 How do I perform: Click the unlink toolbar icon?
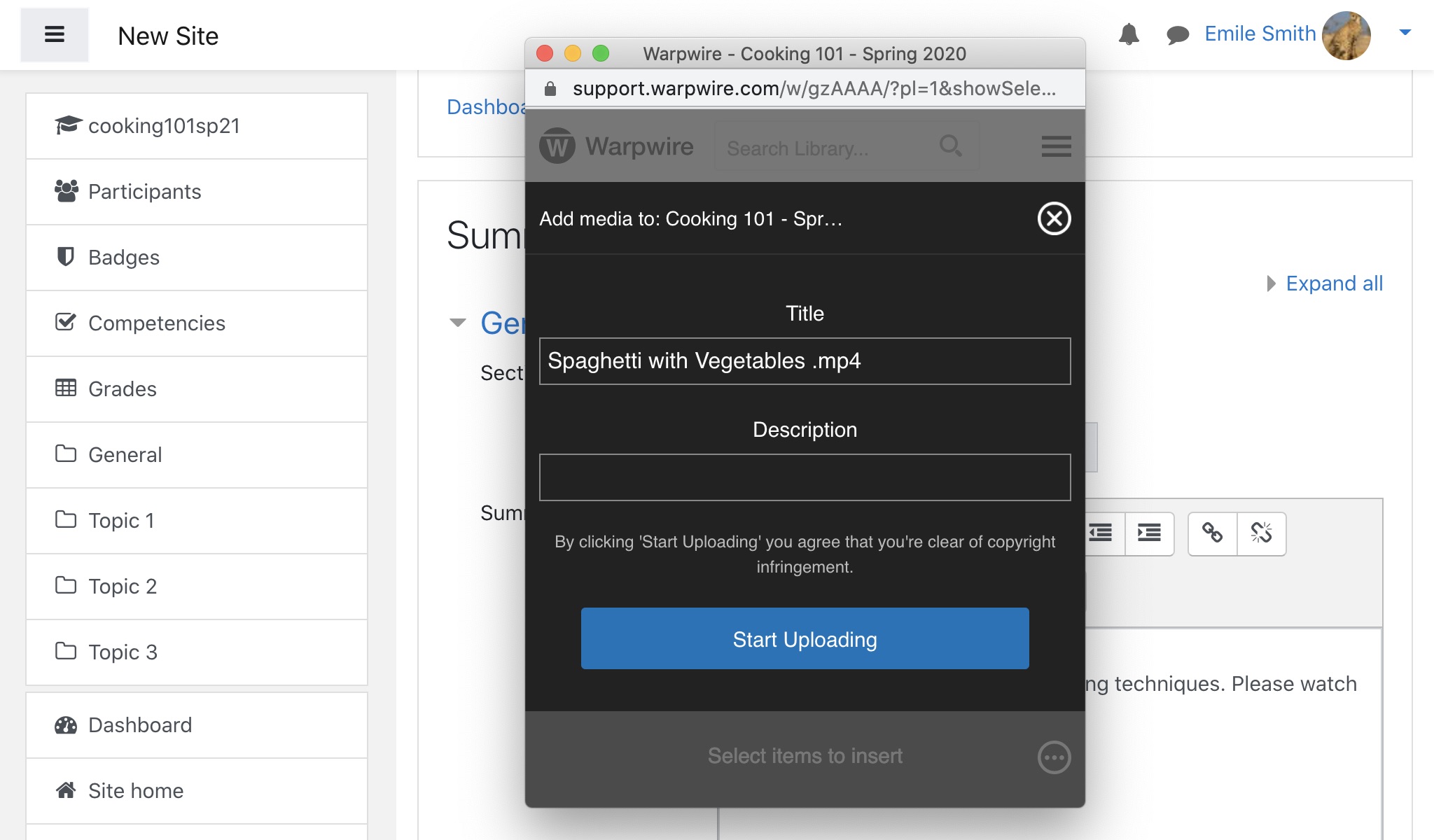(x=1261, y=533)
